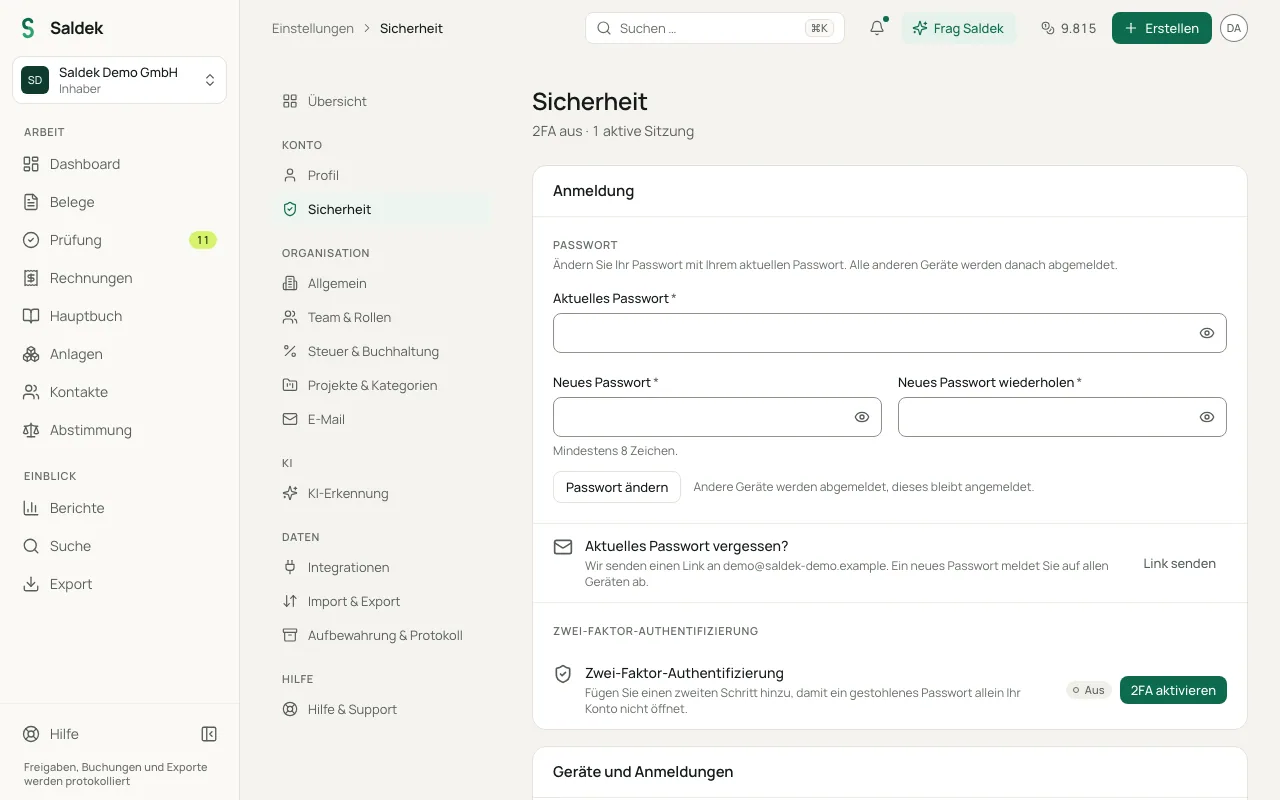1280x800 pixels.
Task: Click the Passwort ändern button
Action: [617, 487]
